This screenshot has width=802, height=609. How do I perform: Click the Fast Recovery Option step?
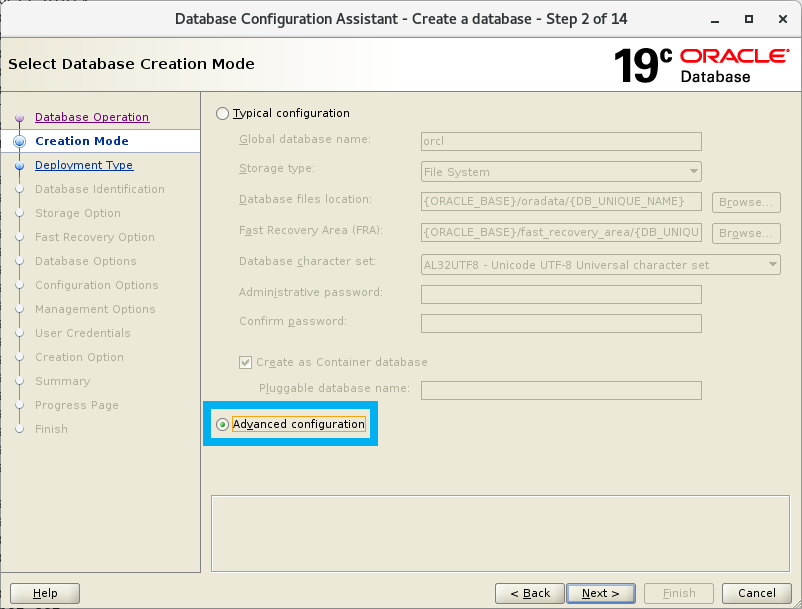95,237
